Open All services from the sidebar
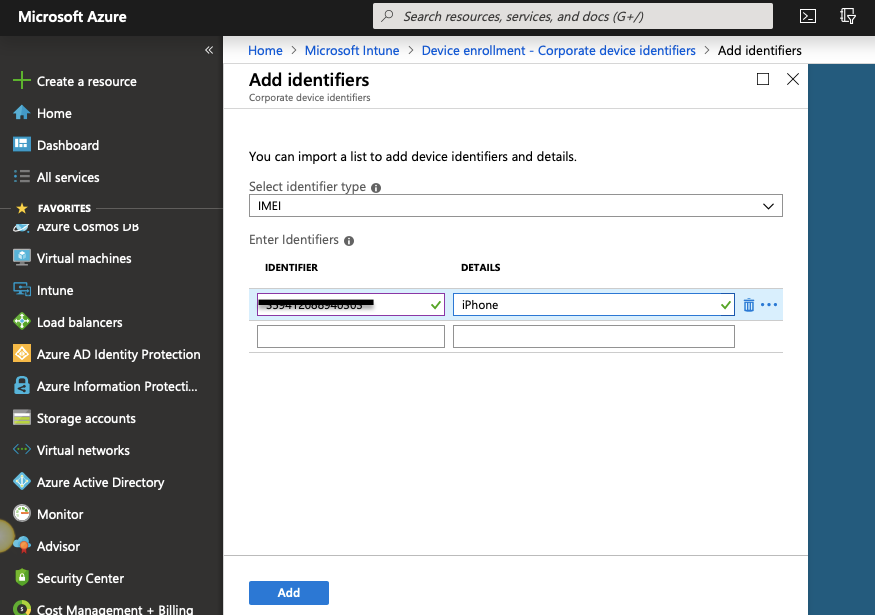Image resolution: width=875 pixels, height=615 pixels. click(x=68, y=177)
